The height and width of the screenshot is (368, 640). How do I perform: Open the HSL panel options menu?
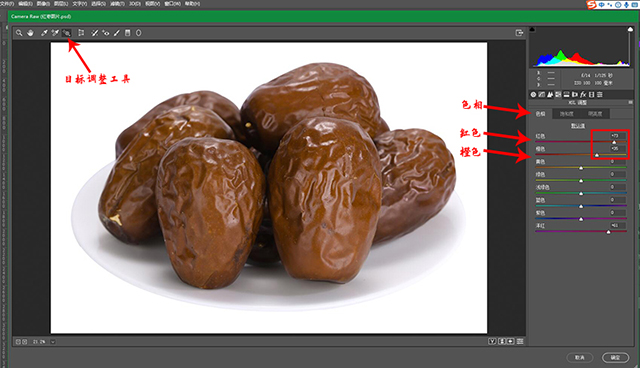pos(630,102)
